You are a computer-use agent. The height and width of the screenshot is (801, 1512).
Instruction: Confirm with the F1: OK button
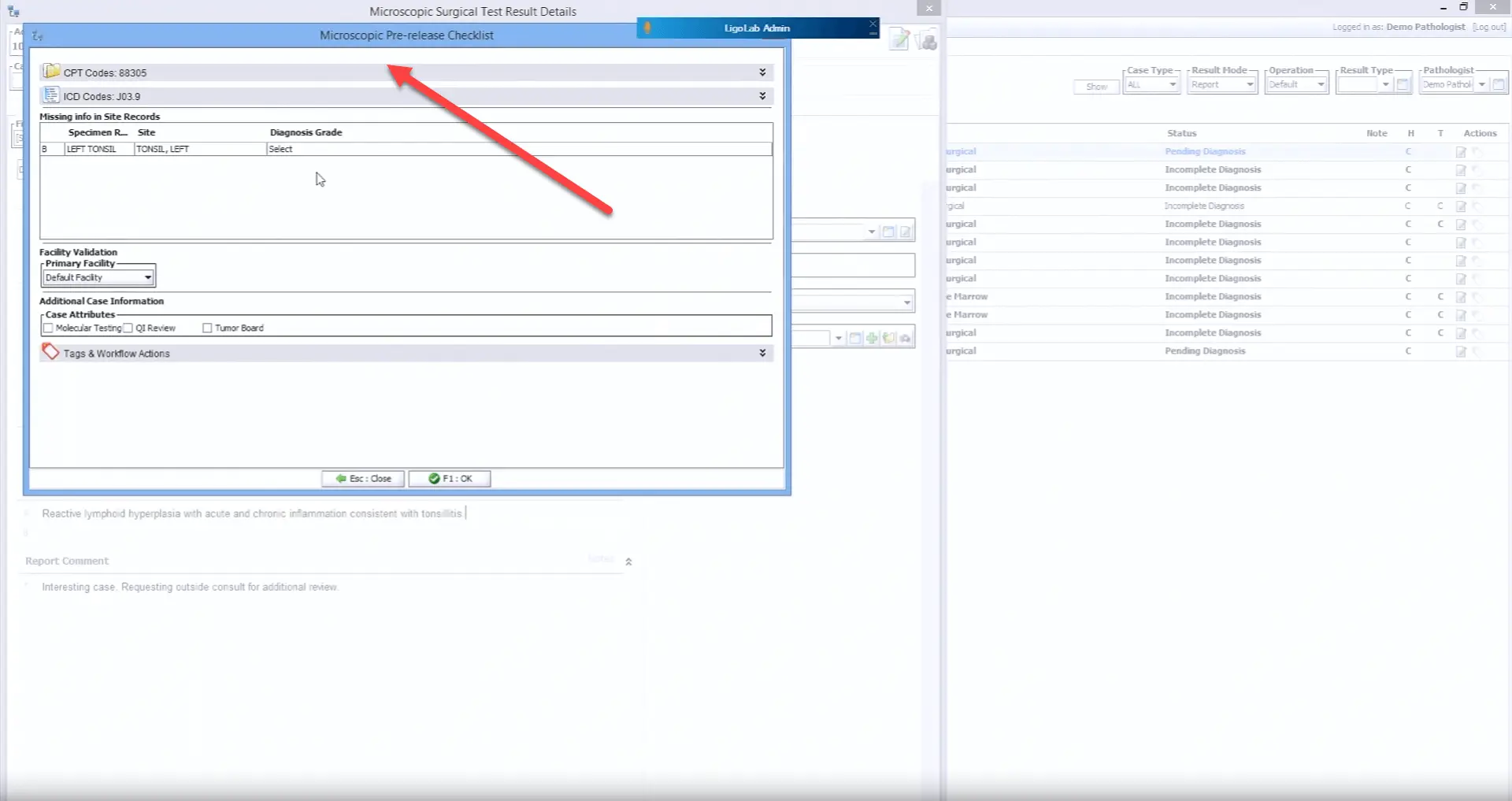(x=449, y=478)
